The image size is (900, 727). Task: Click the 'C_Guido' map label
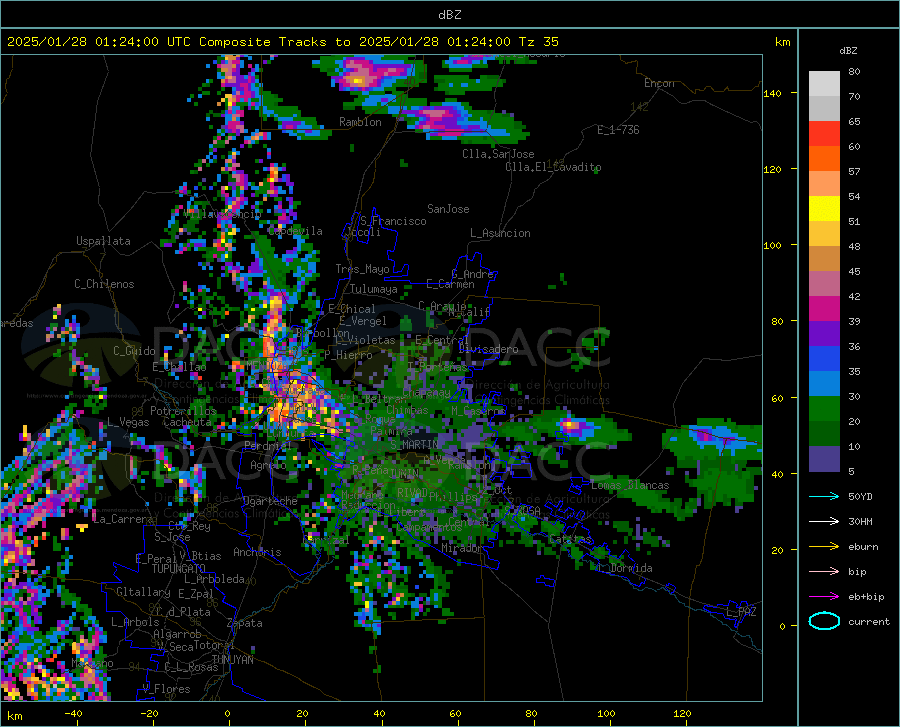(x=134, y=351)
